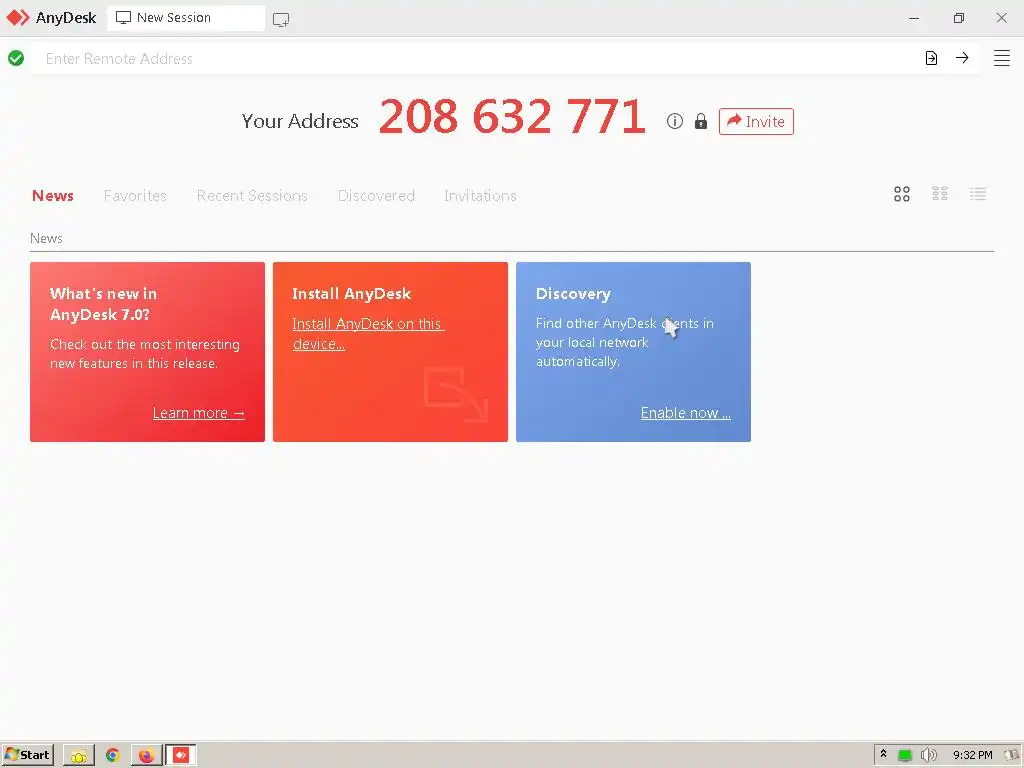The height and width of the screenshot is (768, 1024).
Task: Click the AnyDesk logo in the title bar
Action: click(x=18, y=18)
